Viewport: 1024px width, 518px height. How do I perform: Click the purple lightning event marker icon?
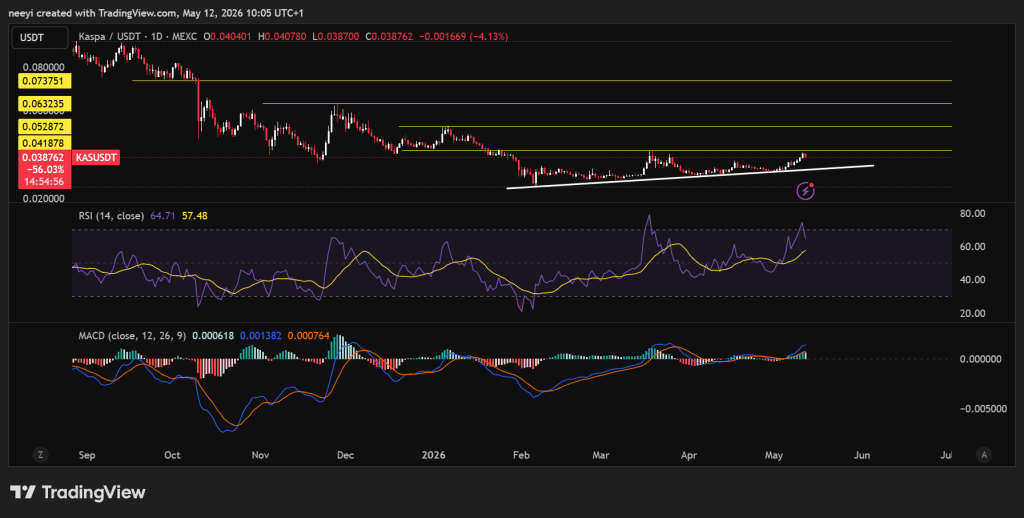(x=806, y=191)
